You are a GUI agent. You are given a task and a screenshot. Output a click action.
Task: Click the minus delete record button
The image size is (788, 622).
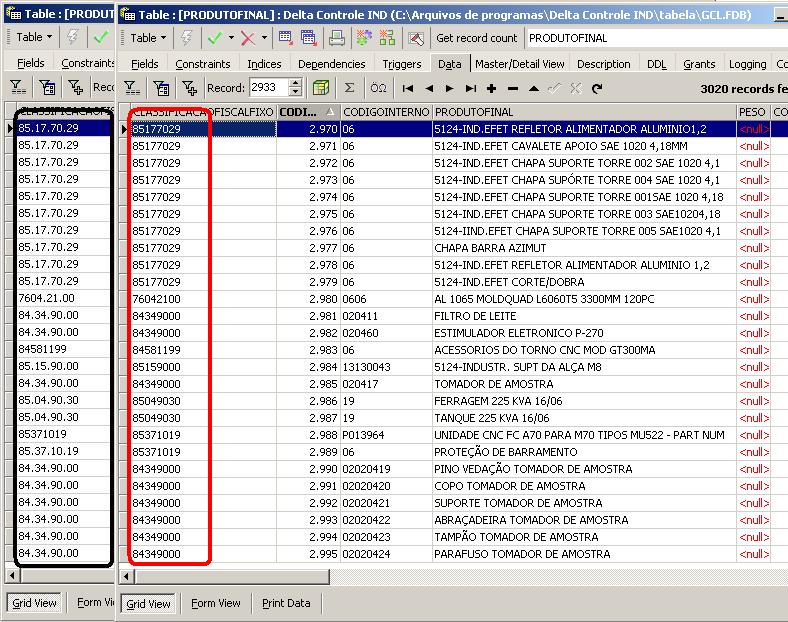[x=512, y=88]
